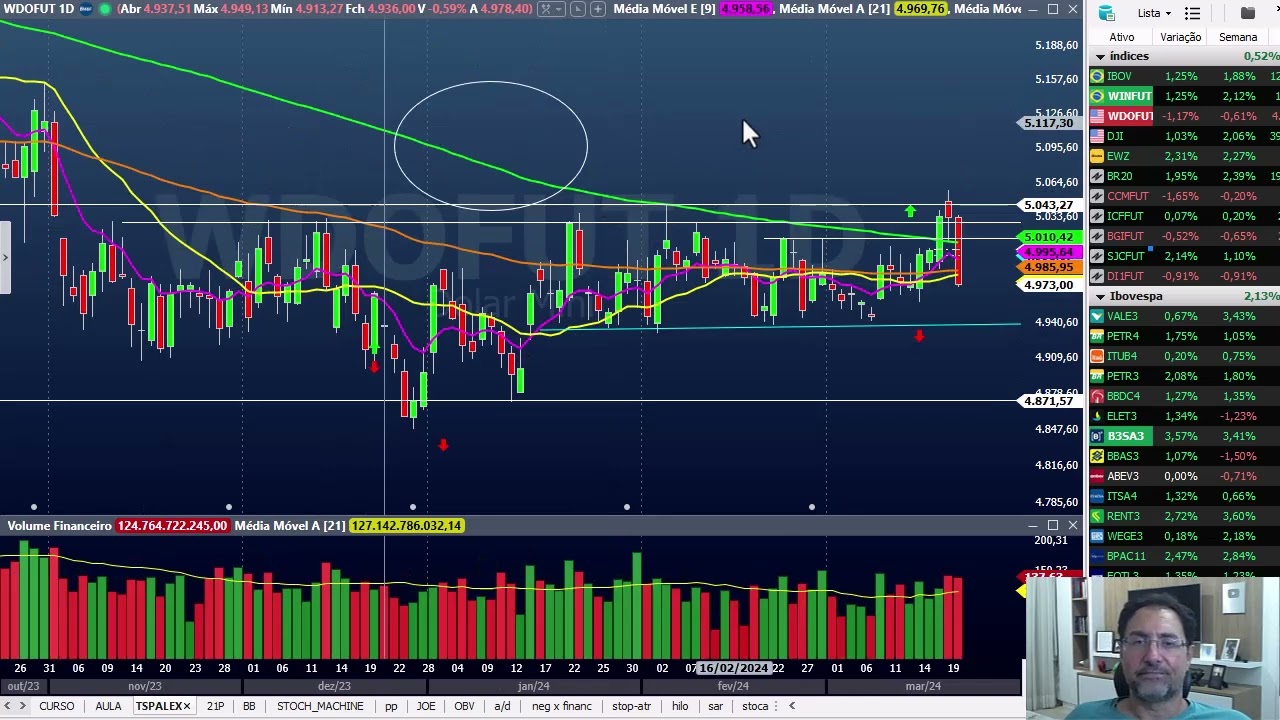Switch to the pp tab
The height and width of the screenshot is (720, 1280).
(391, 706)
